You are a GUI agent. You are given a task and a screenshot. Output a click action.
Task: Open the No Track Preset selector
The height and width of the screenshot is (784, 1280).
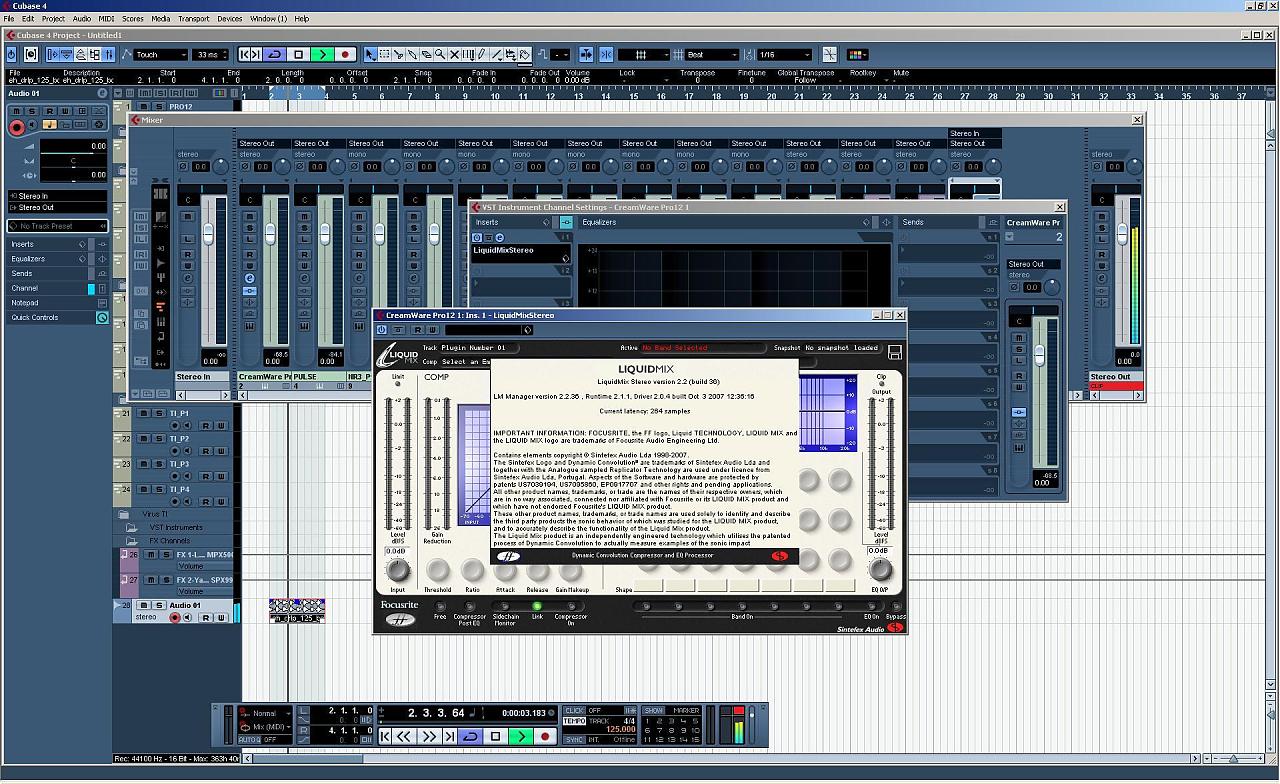tap(57, 226)
